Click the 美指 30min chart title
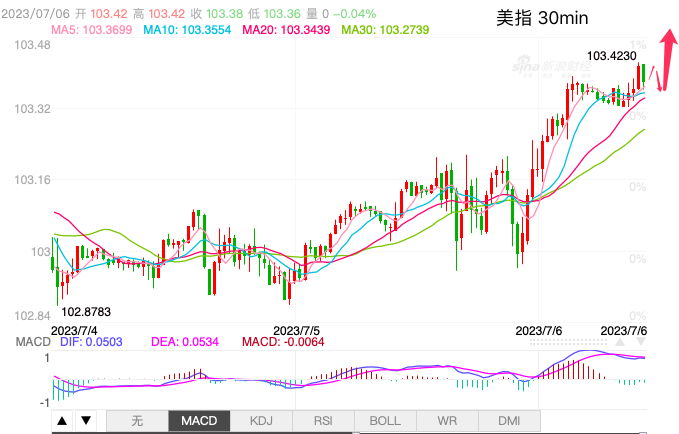The image size is (679, 434). (x=542, y=18)
